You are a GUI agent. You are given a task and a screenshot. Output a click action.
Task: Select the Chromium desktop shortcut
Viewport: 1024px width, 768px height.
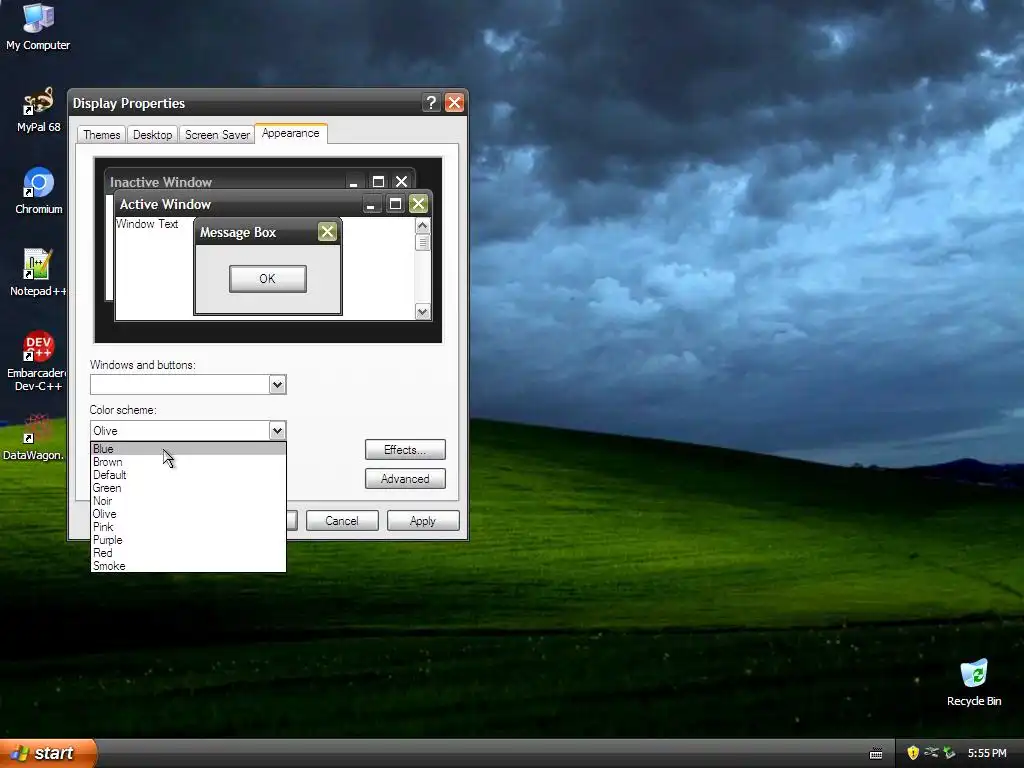pyautogui.click(x=39, y=191)
